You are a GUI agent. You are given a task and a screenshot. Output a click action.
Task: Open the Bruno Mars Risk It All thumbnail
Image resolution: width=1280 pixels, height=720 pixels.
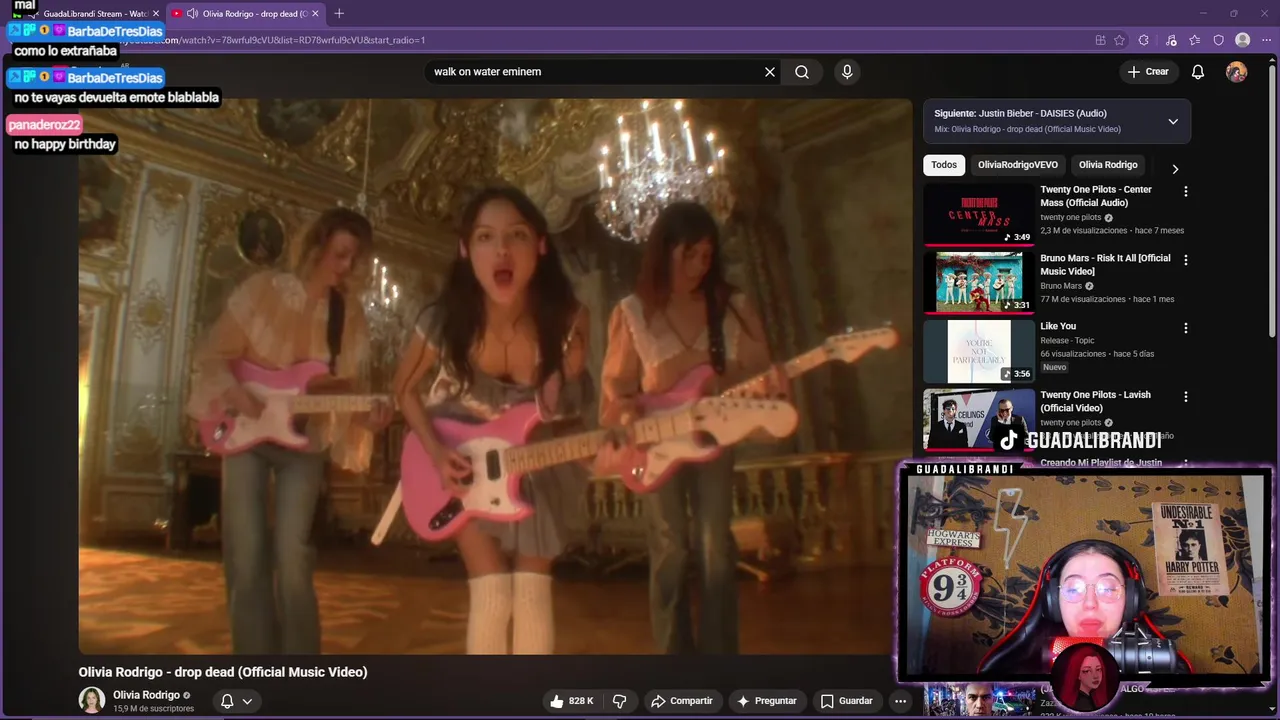coord(979,282)
